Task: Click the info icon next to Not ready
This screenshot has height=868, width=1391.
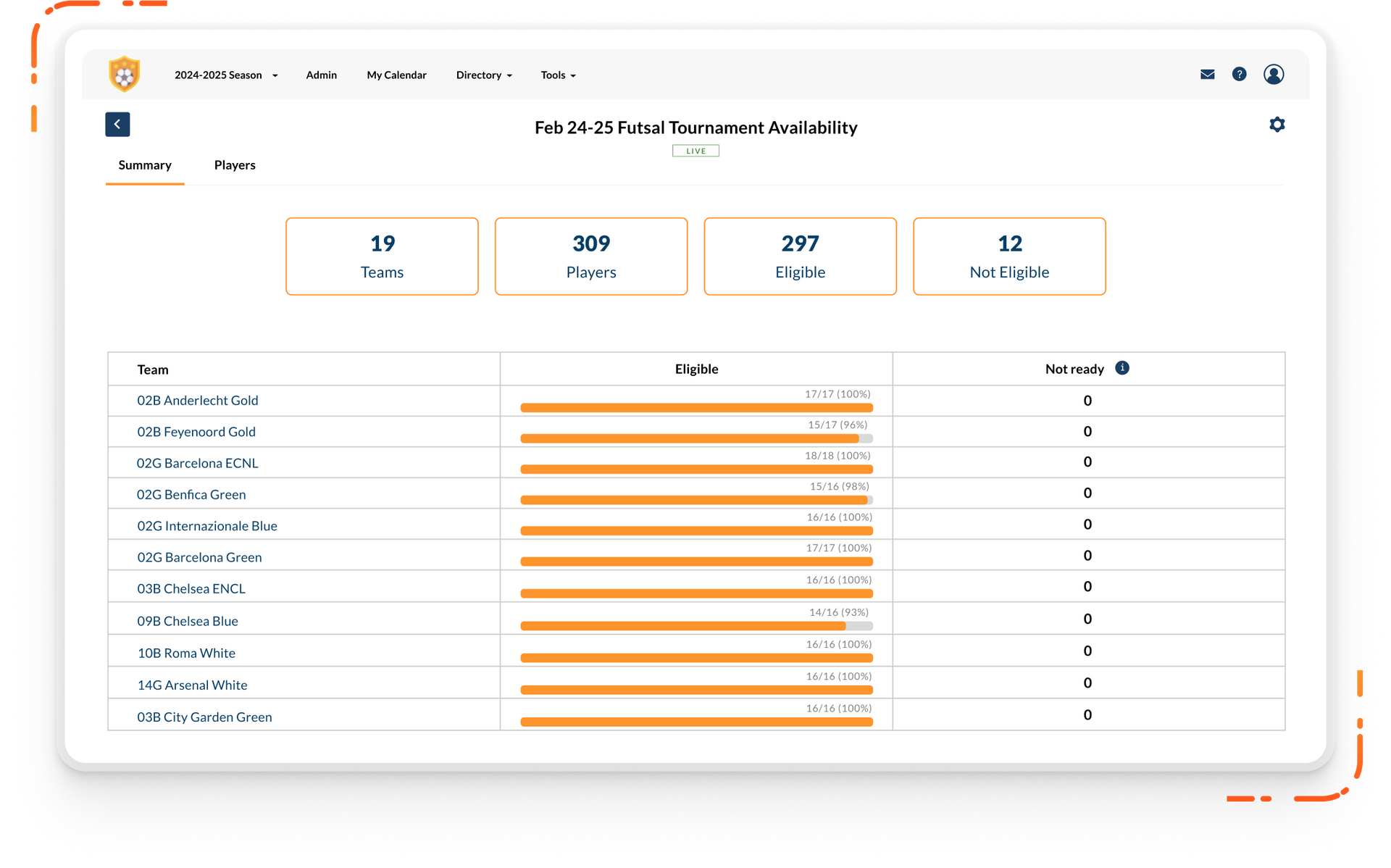Action: [x=1123, y=367]
